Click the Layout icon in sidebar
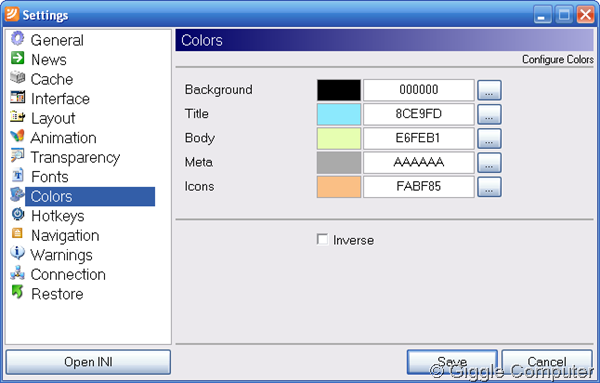This screenshot has height=383, width=600. coord(17,116)
